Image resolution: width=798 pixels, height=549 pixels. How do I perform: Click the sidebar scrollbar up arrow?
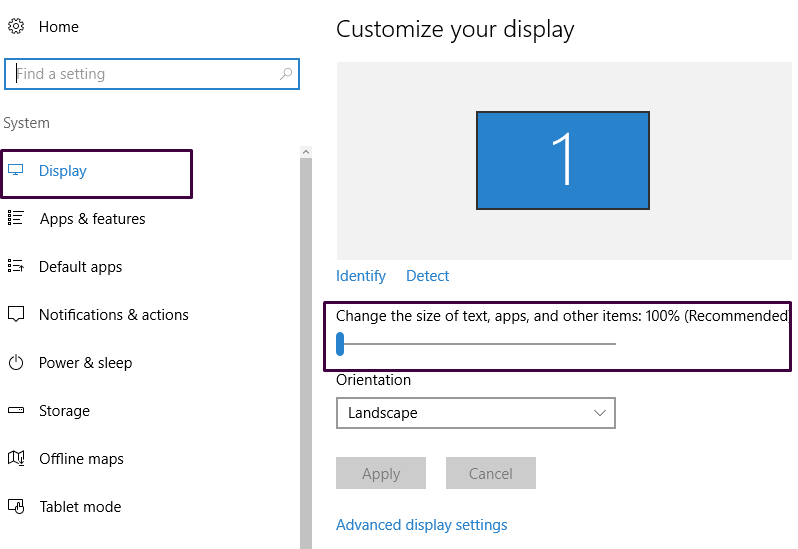coord(306,152)
